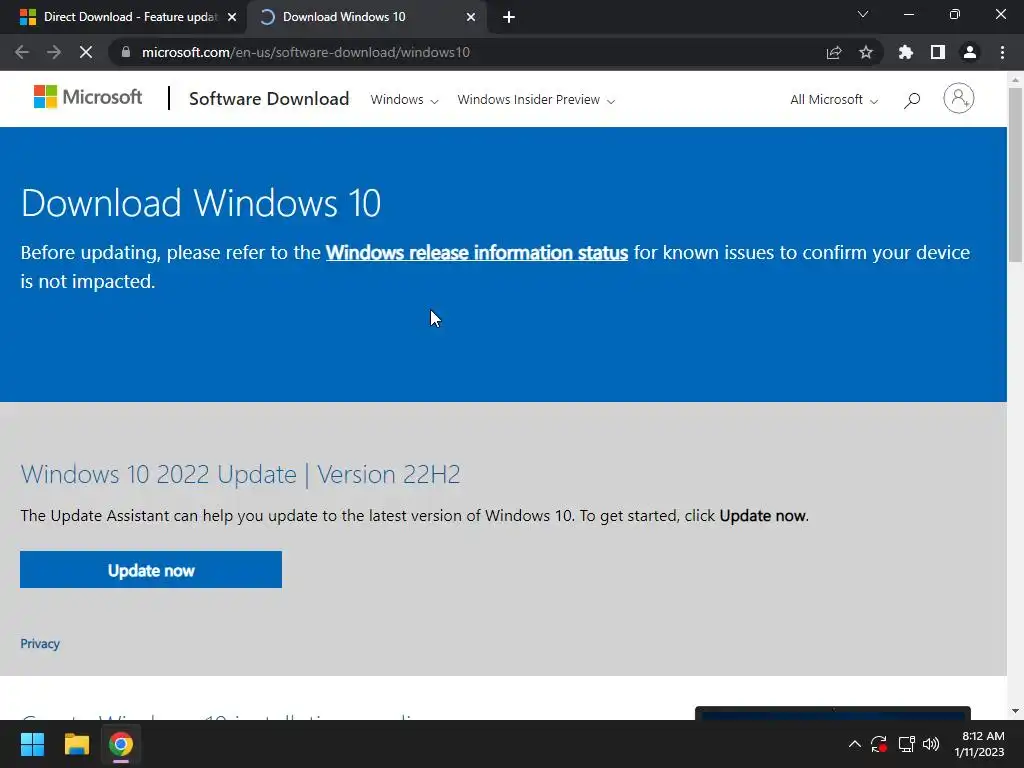Click the scrollbar down arrow

pos(1015,711)
